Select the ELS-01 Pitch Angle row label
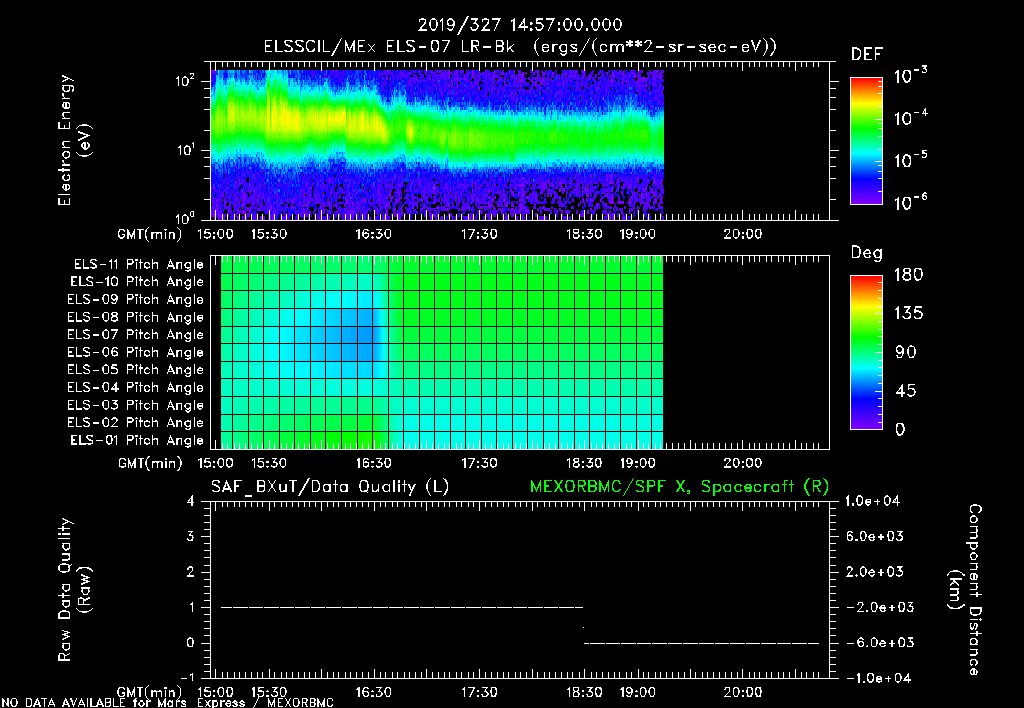 pos(137,440)
